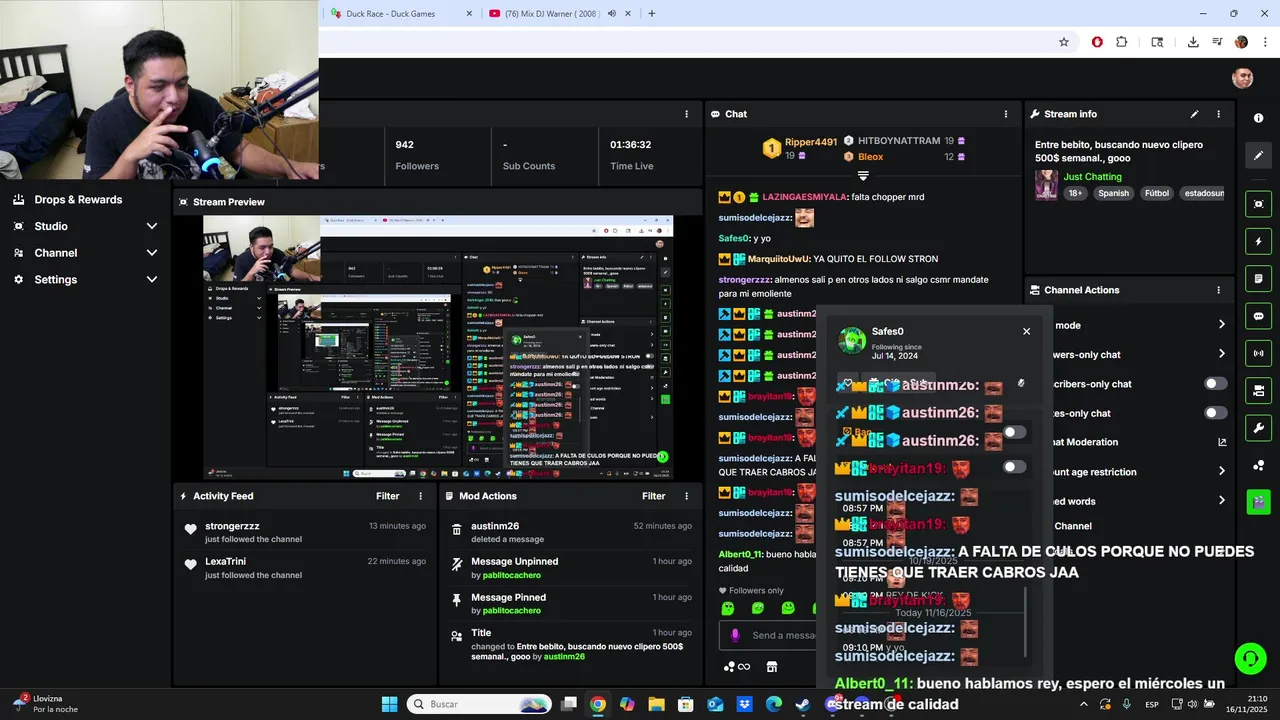Open the Mod Actions three-dot menu

tap(686, 496)
